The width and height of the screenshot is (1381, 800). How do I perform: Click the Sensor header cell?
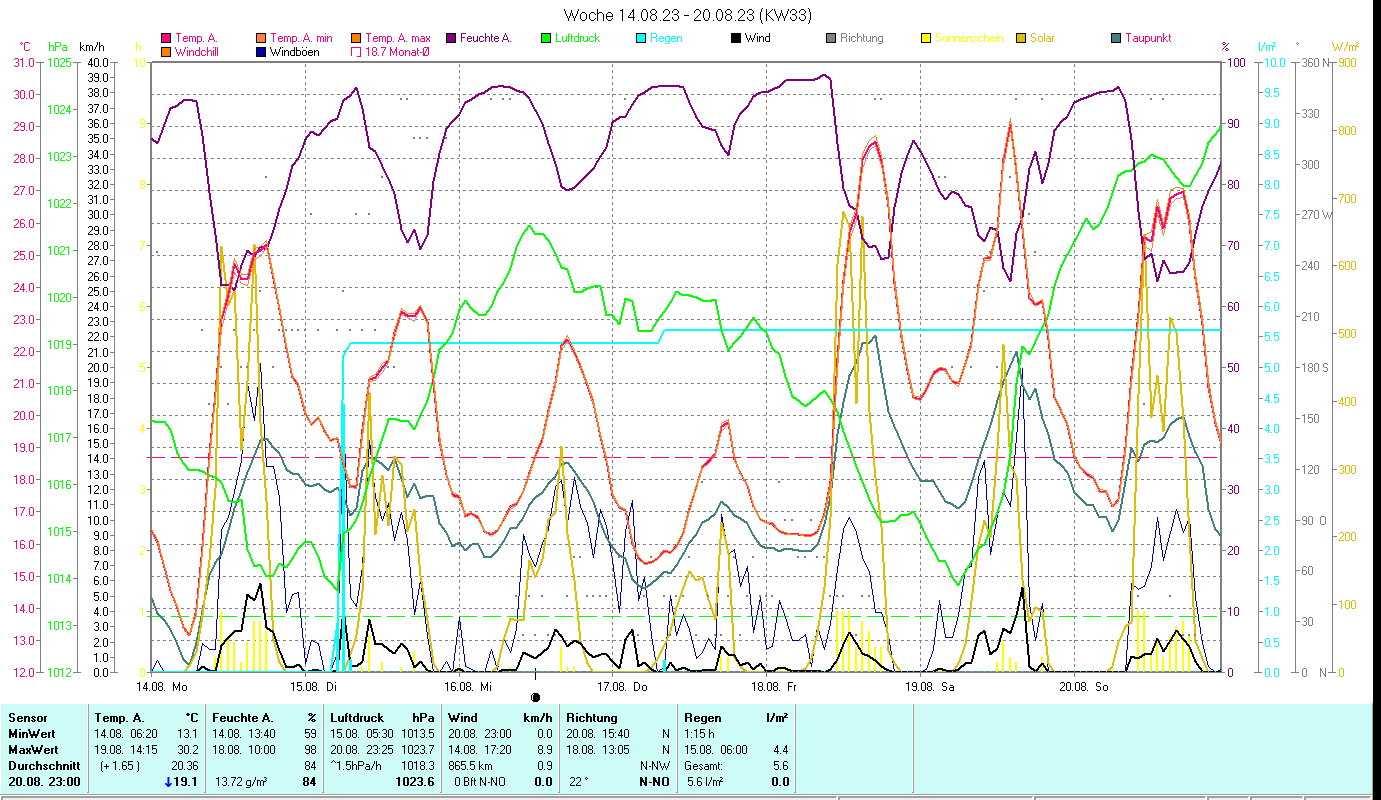(27, 718)
